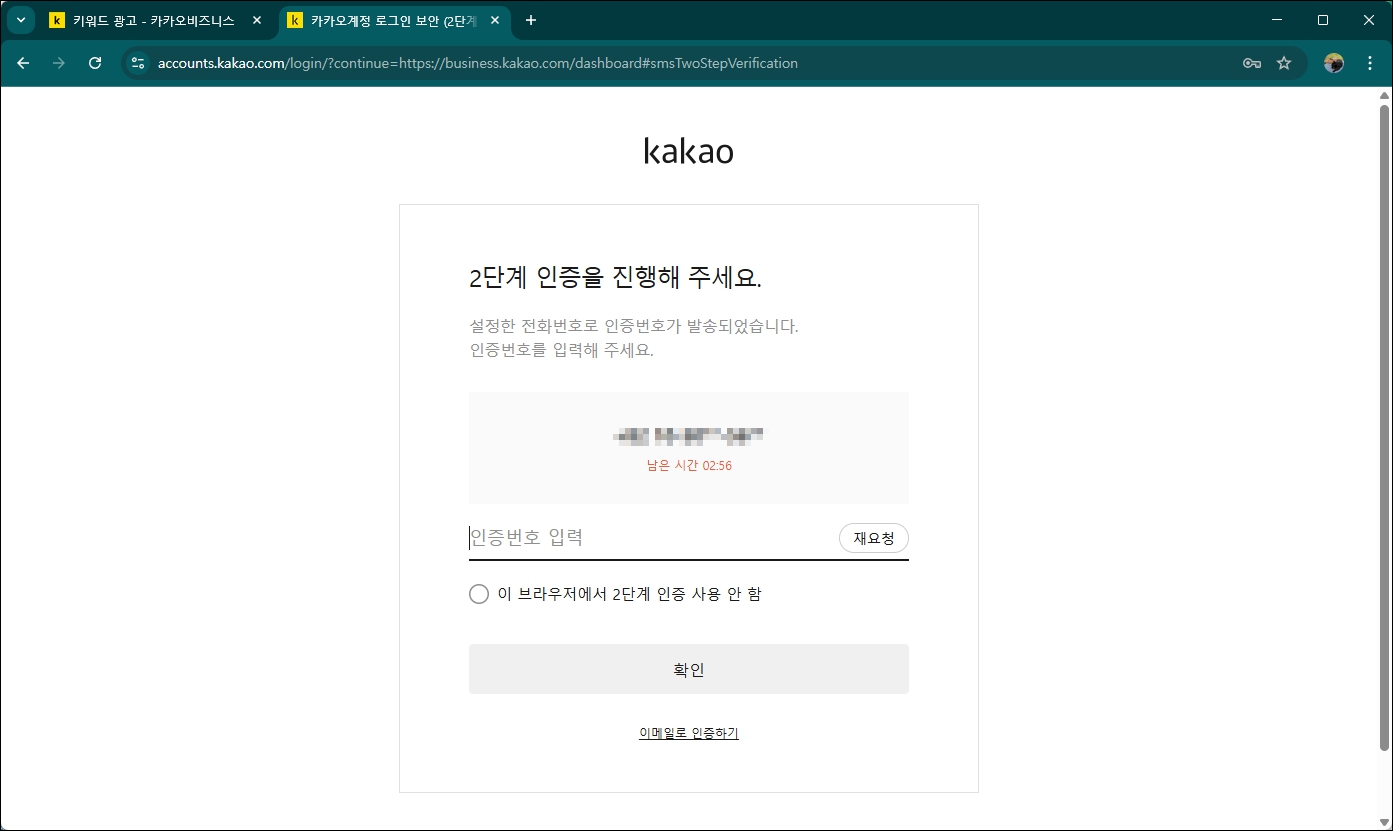Open the browser three-dot menu
This screenshot has height=831, width=1393.
tap(1370, 63)
